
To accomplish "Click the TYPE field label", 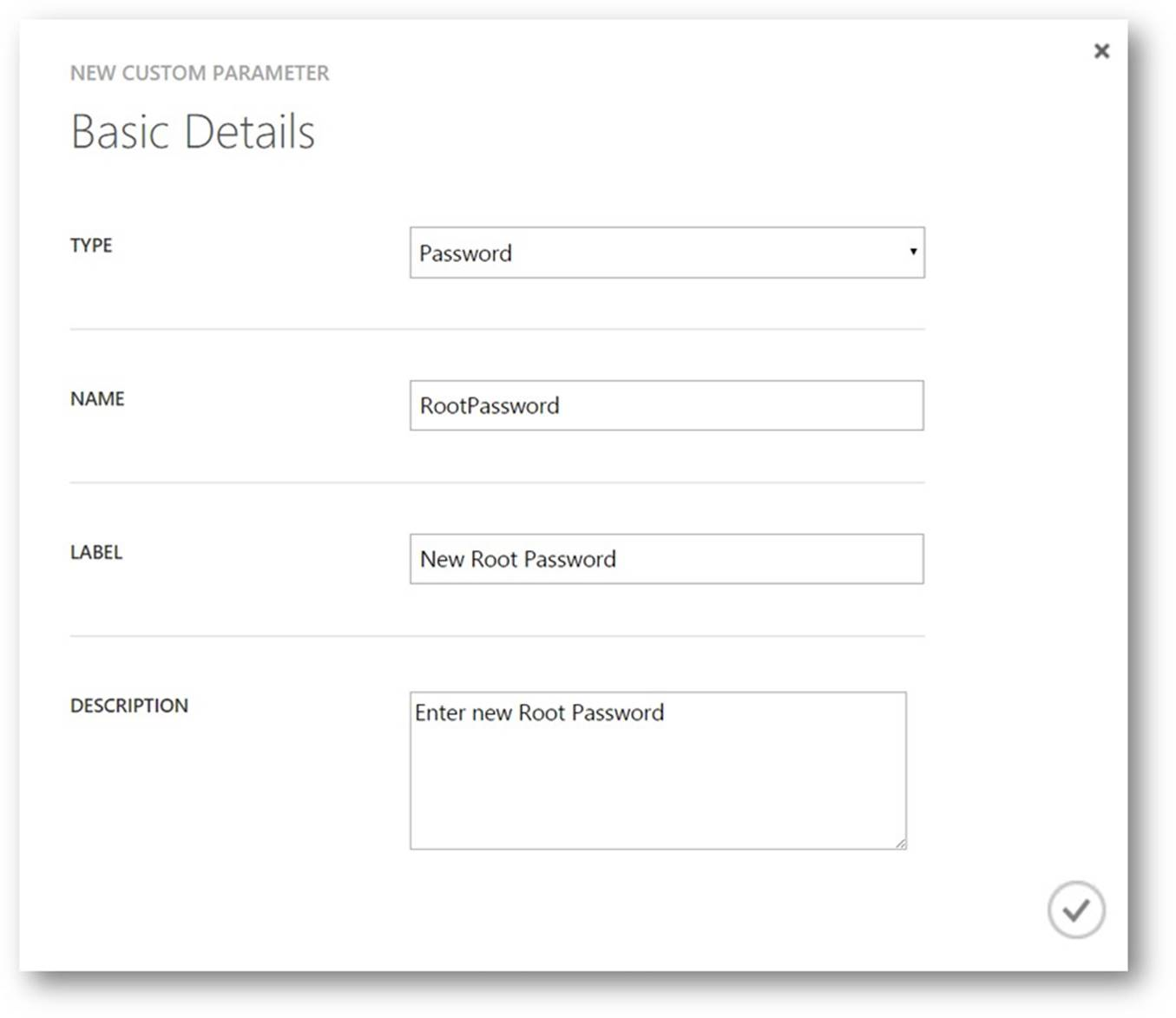I will (91, 246).
